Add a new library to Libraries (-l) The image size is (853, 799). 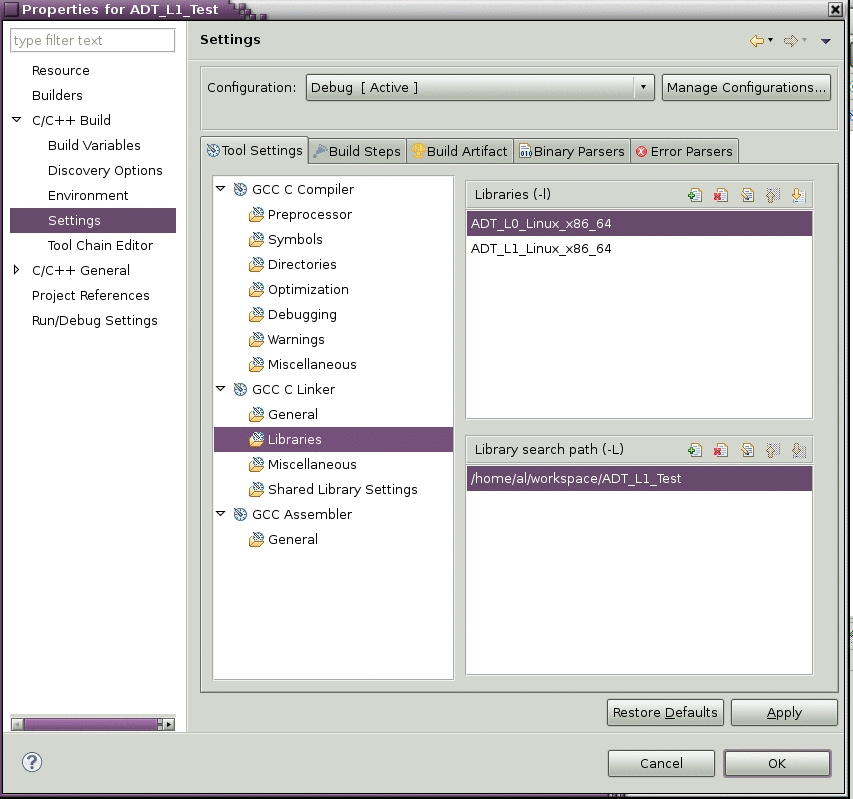tap(695, 195)
